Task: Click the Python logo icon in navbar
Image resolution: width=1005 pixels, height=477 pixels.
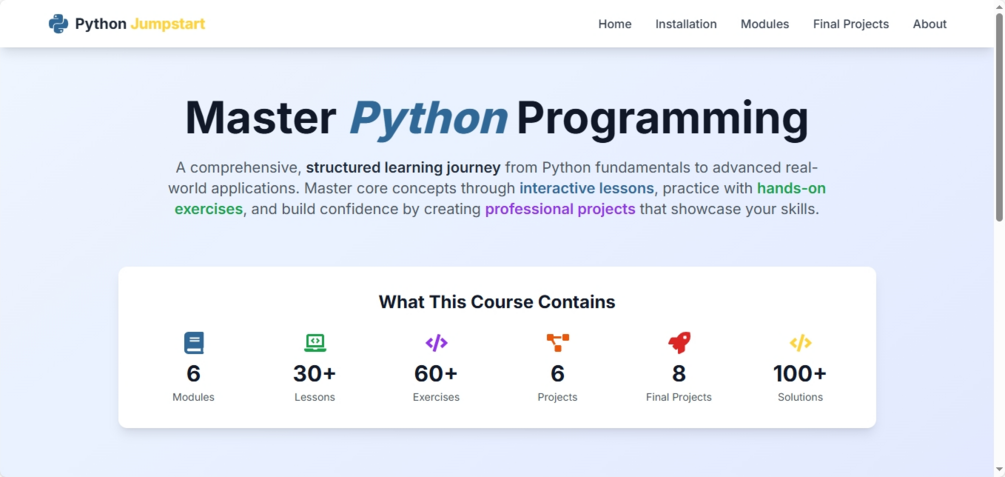Action: [x=58, y=24]
